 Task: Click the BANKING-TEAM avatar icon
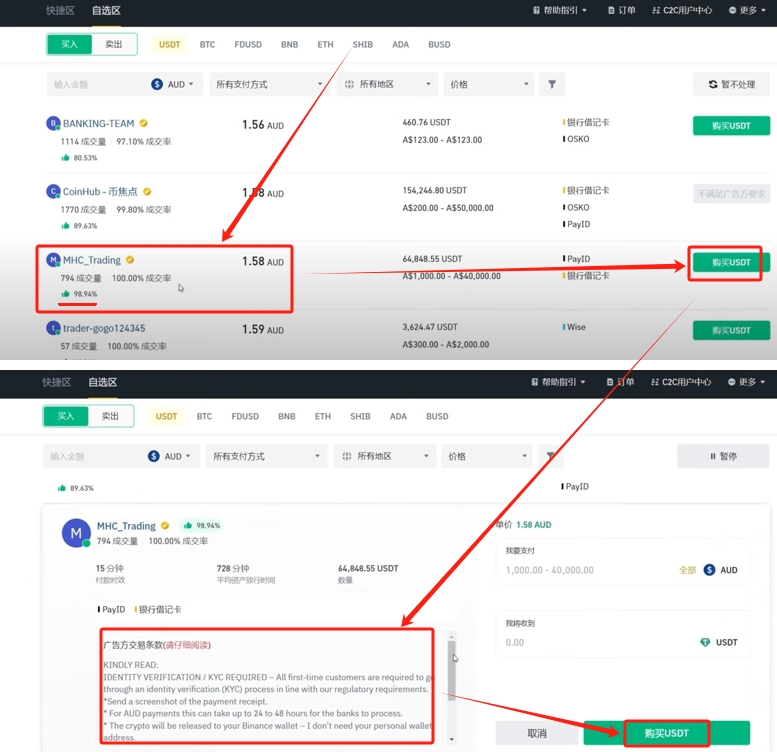(53, 123)
